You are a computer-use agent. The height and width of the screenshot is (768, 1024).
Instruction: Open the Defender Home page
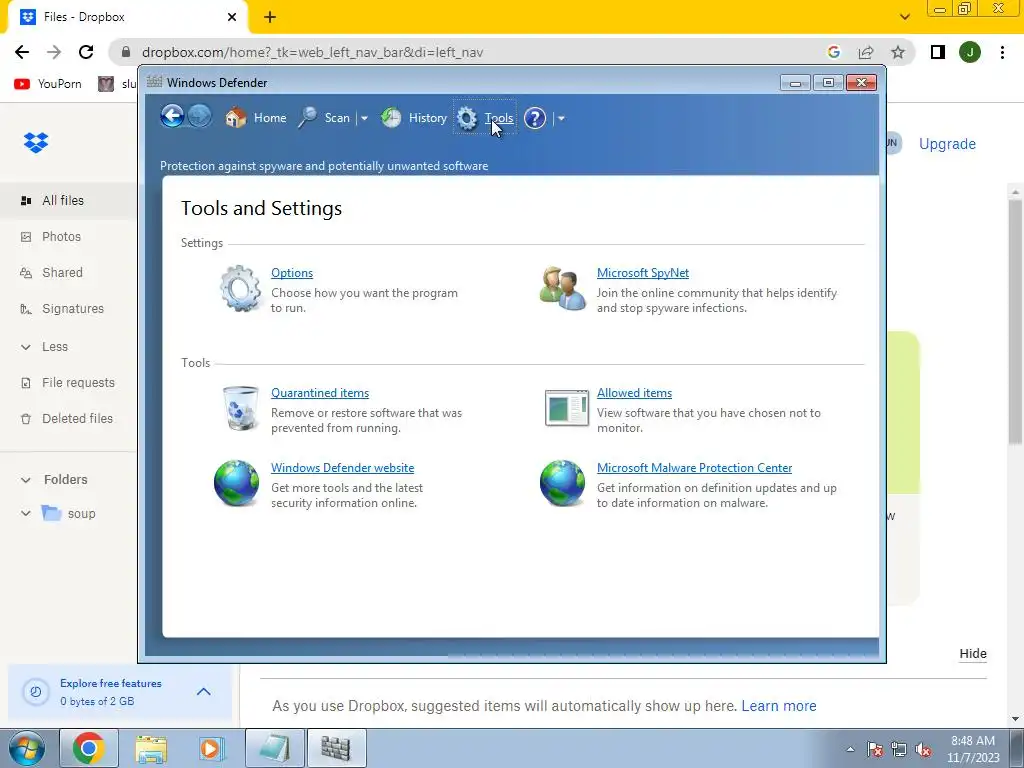click(255, 118)
